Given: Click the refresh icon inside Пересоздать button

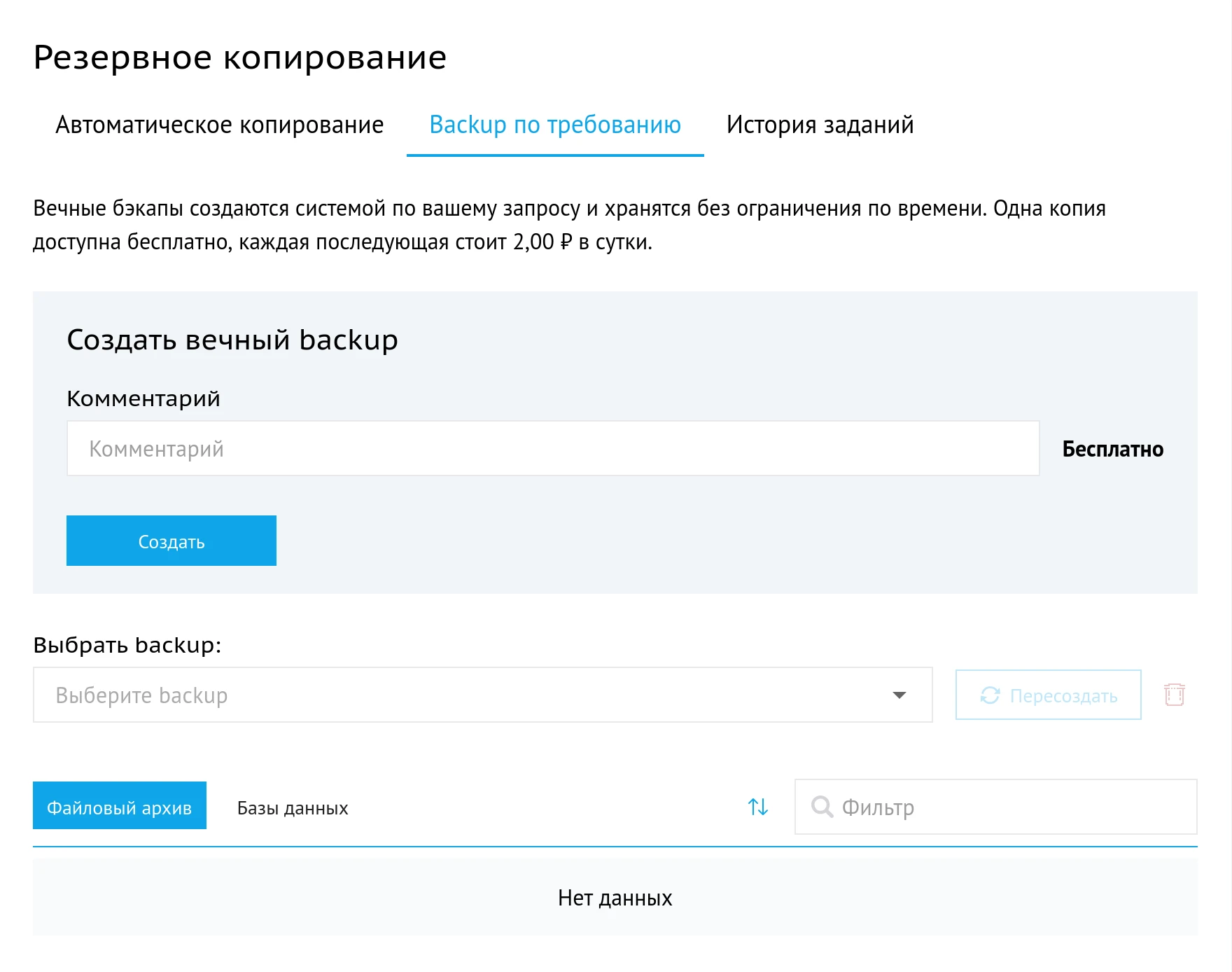Looking at the screenshot, I should [x=989, y=695].
